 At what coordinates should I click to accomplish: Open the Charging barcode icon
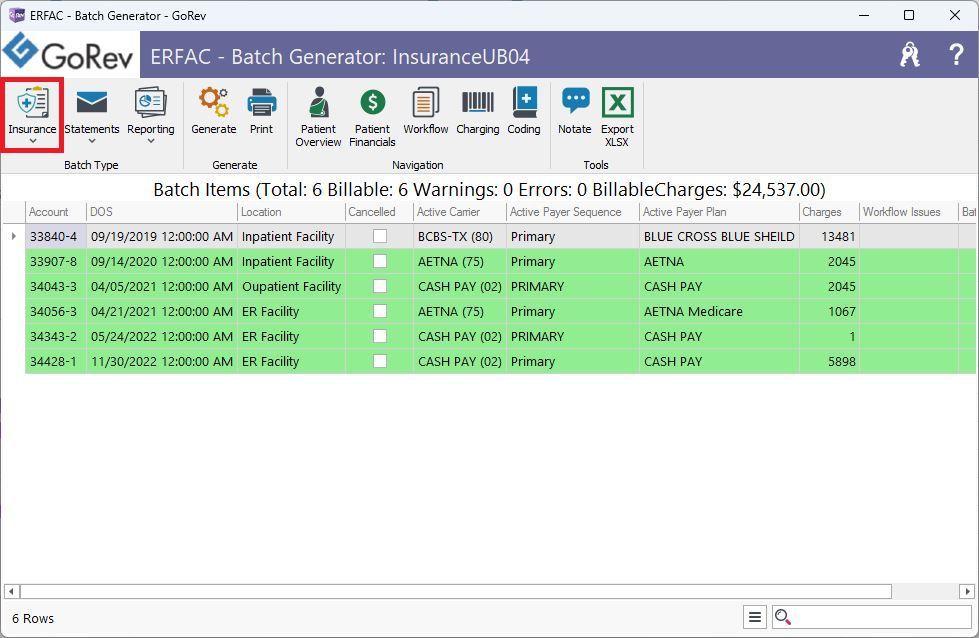pos(478,102)
